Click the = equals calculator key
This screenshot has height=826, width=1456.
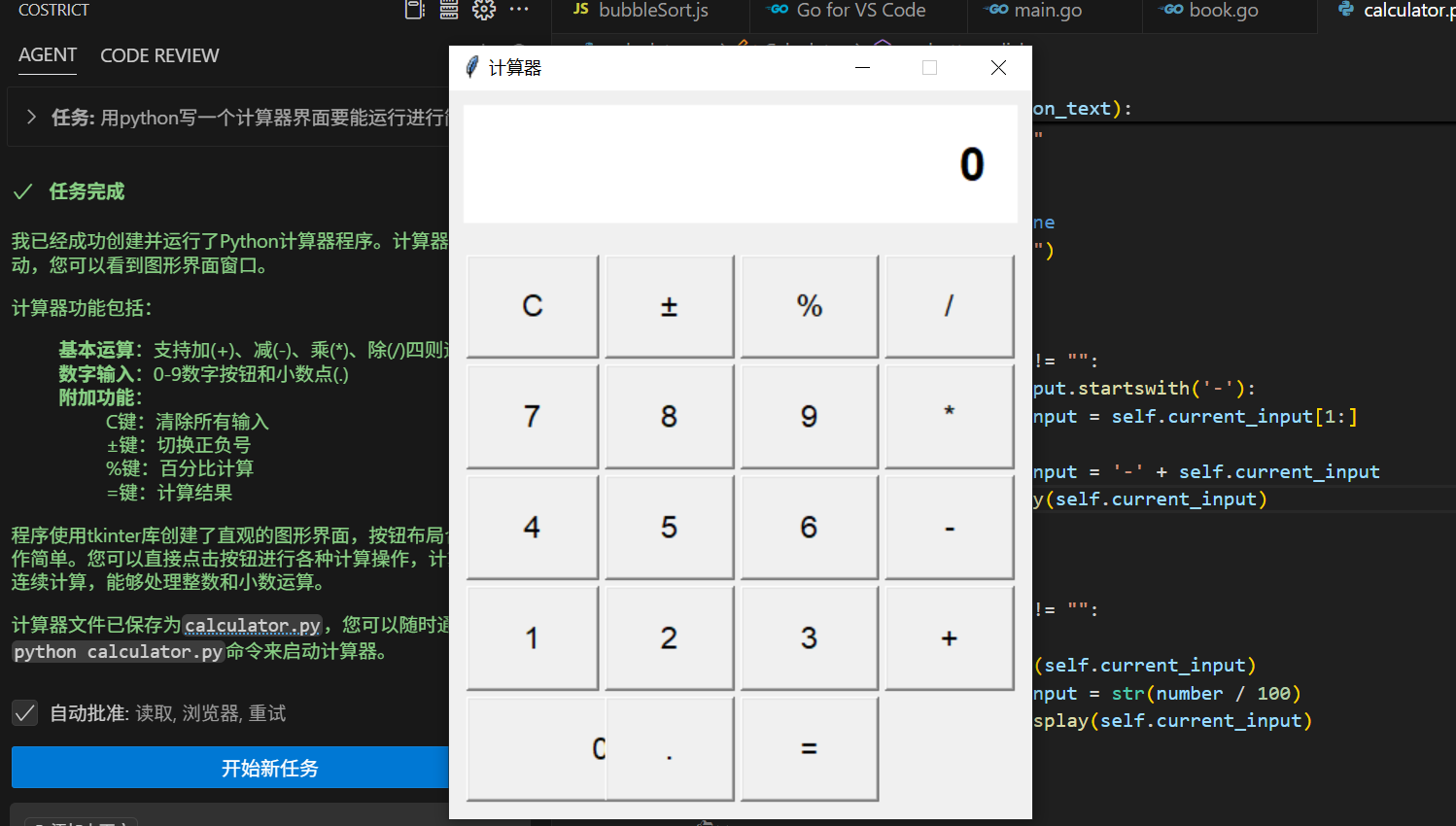pyautogui.click(x=809, y=749)
